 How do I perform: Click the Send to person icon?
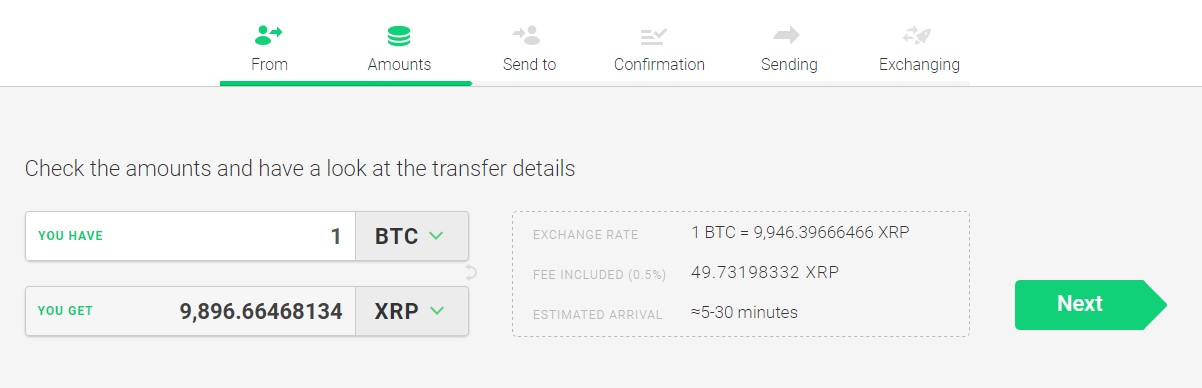pyautogui.click(x=528, y=36)
